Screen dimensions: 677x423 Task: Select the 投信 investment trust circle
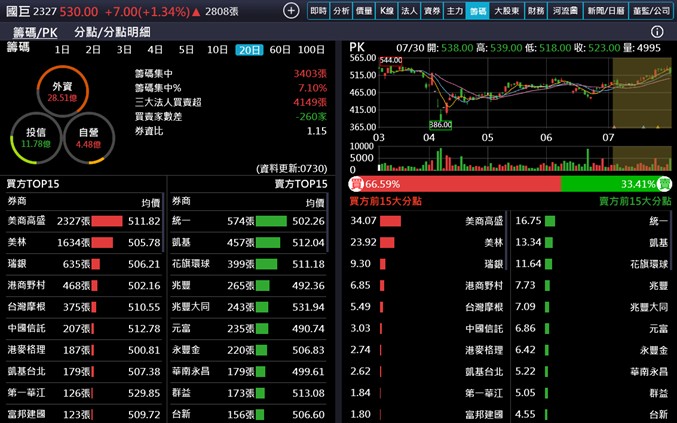pyautogui.click(x=36, y=137)
